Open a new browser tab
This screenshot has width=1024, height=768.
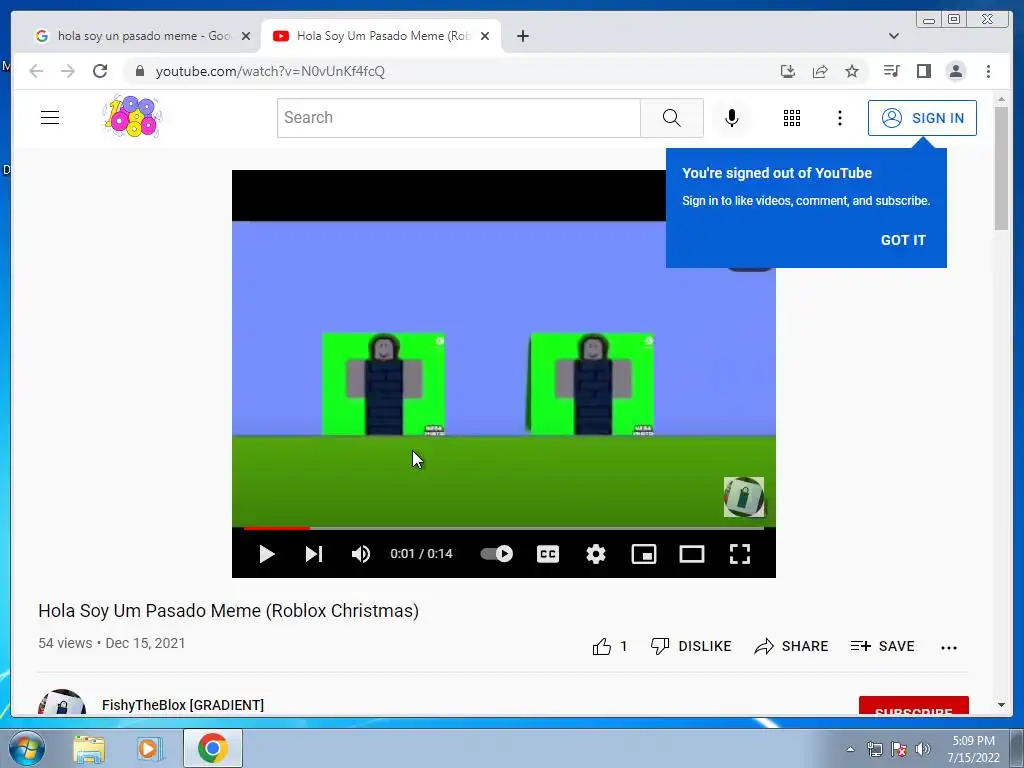tap(522, 36)
